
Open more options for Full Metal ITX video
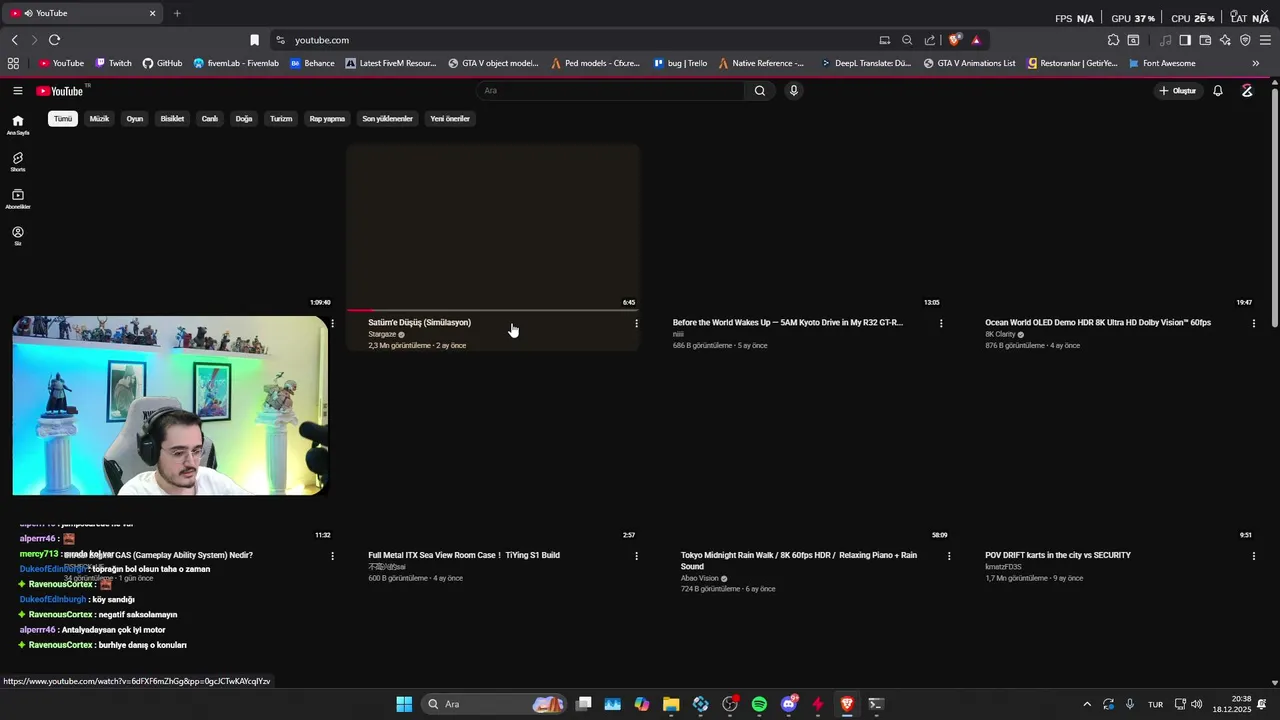click(x=636, y=556)
